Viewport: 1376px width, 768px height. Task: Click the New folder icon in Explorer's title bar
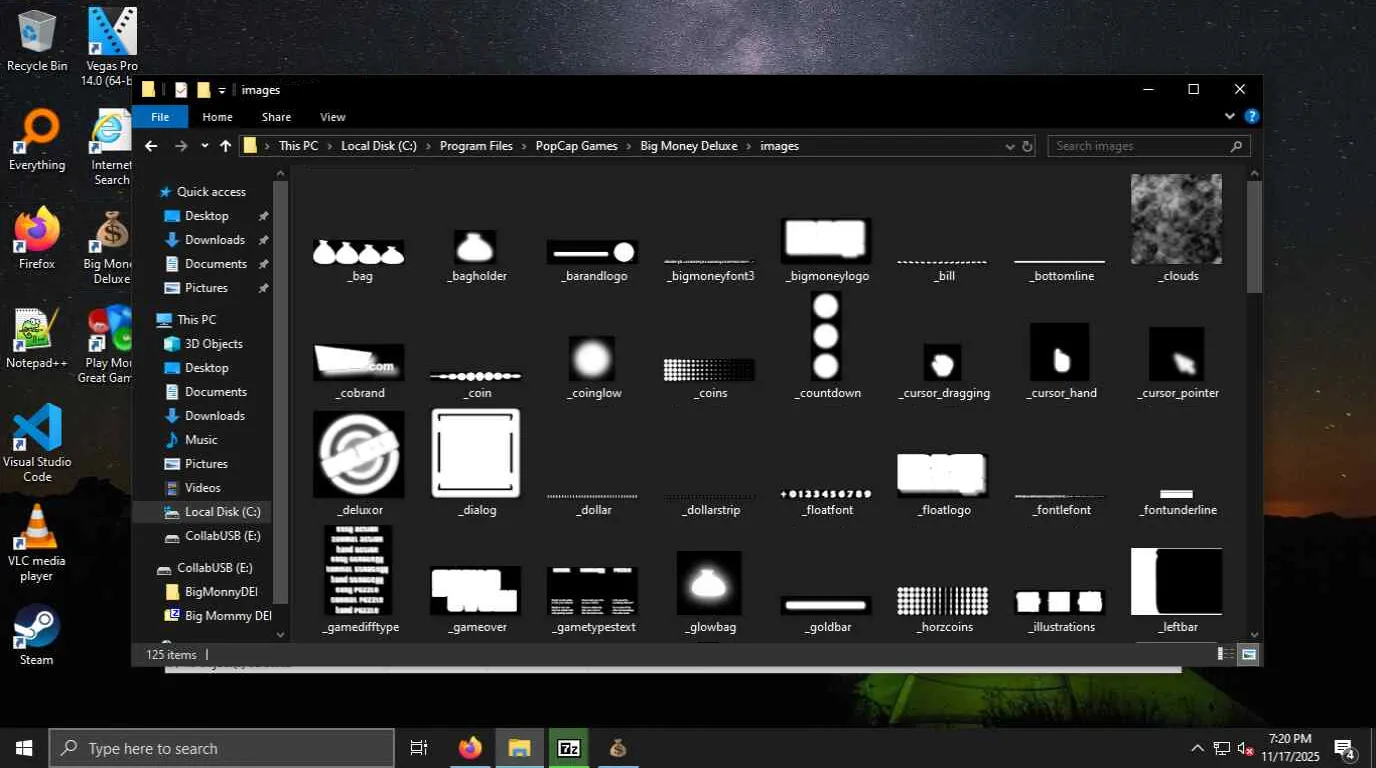coord(203,90)
